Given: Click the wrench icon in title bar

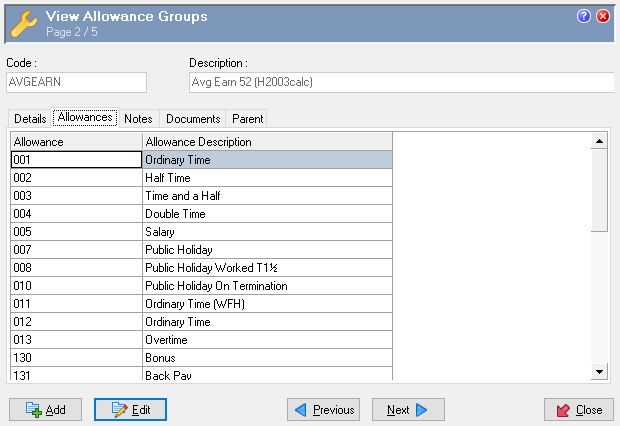Looking at the screenshot, I should [24, 22].
